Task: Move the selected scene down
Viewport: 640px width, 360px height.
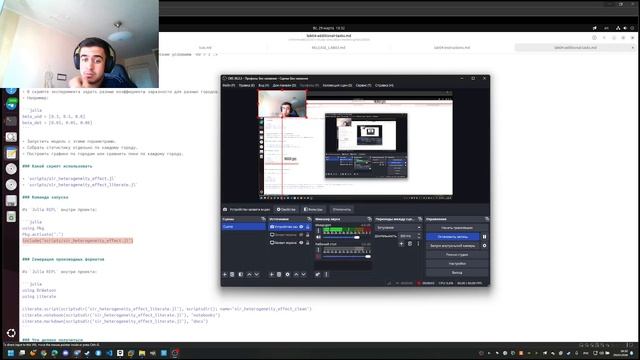Action: pos(257,275)
